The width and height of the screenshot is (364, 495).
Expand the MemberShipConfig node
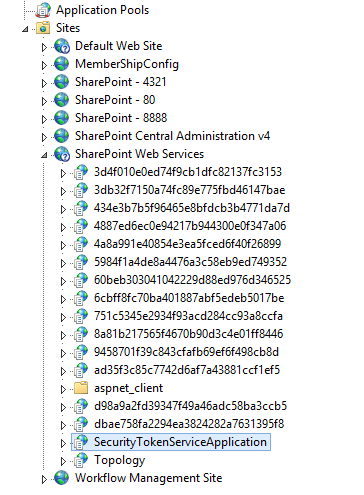click(44, 65)
